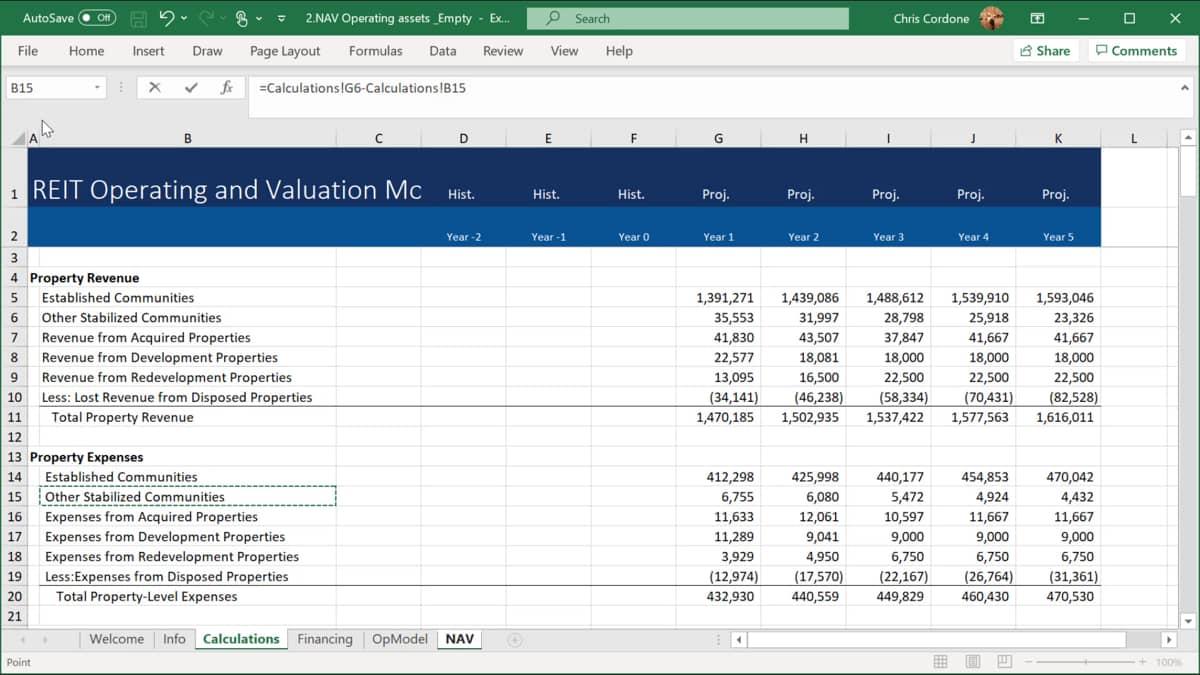Switch to the OpModel sheet tab
Viewport: 1200px width, 675px height.
[x=400, y=639]
